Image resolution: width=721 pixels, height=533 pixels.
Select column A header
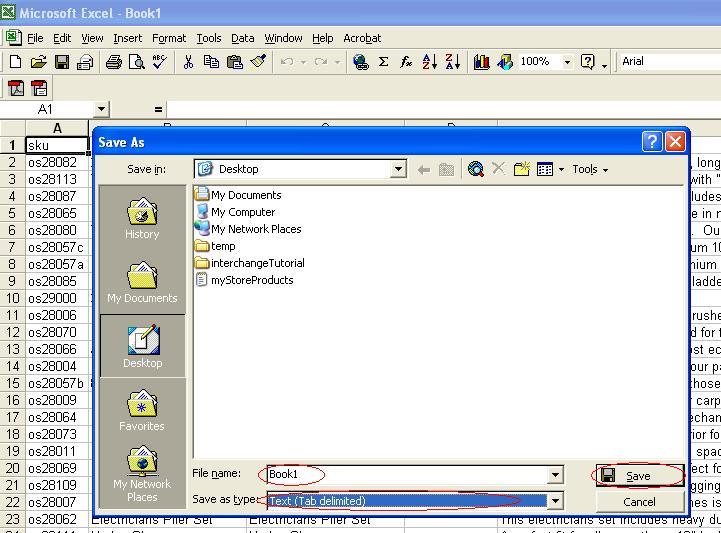tap(57, 128)
